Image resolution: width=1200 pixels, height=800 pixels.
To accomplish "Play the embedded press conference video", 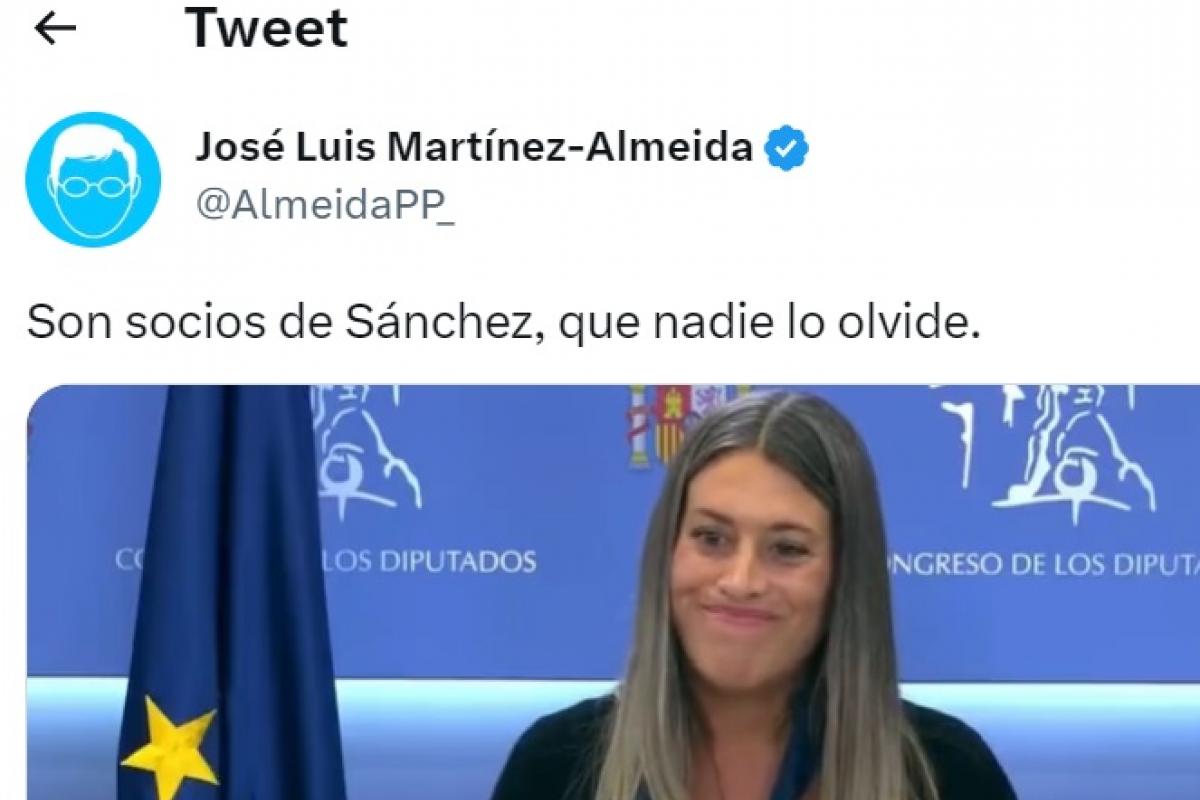I will 613,592.
